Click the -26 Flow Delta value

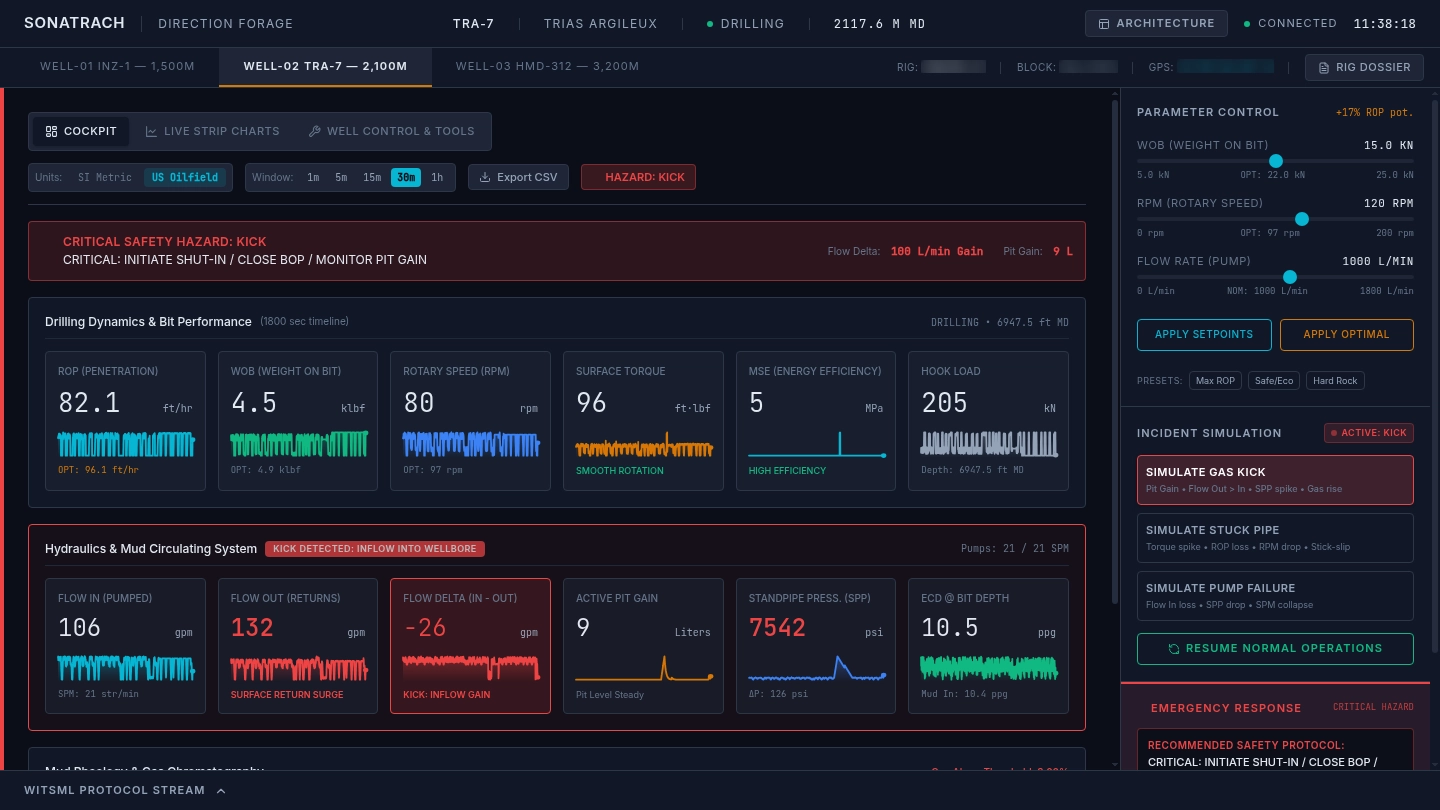click(424, 628)
